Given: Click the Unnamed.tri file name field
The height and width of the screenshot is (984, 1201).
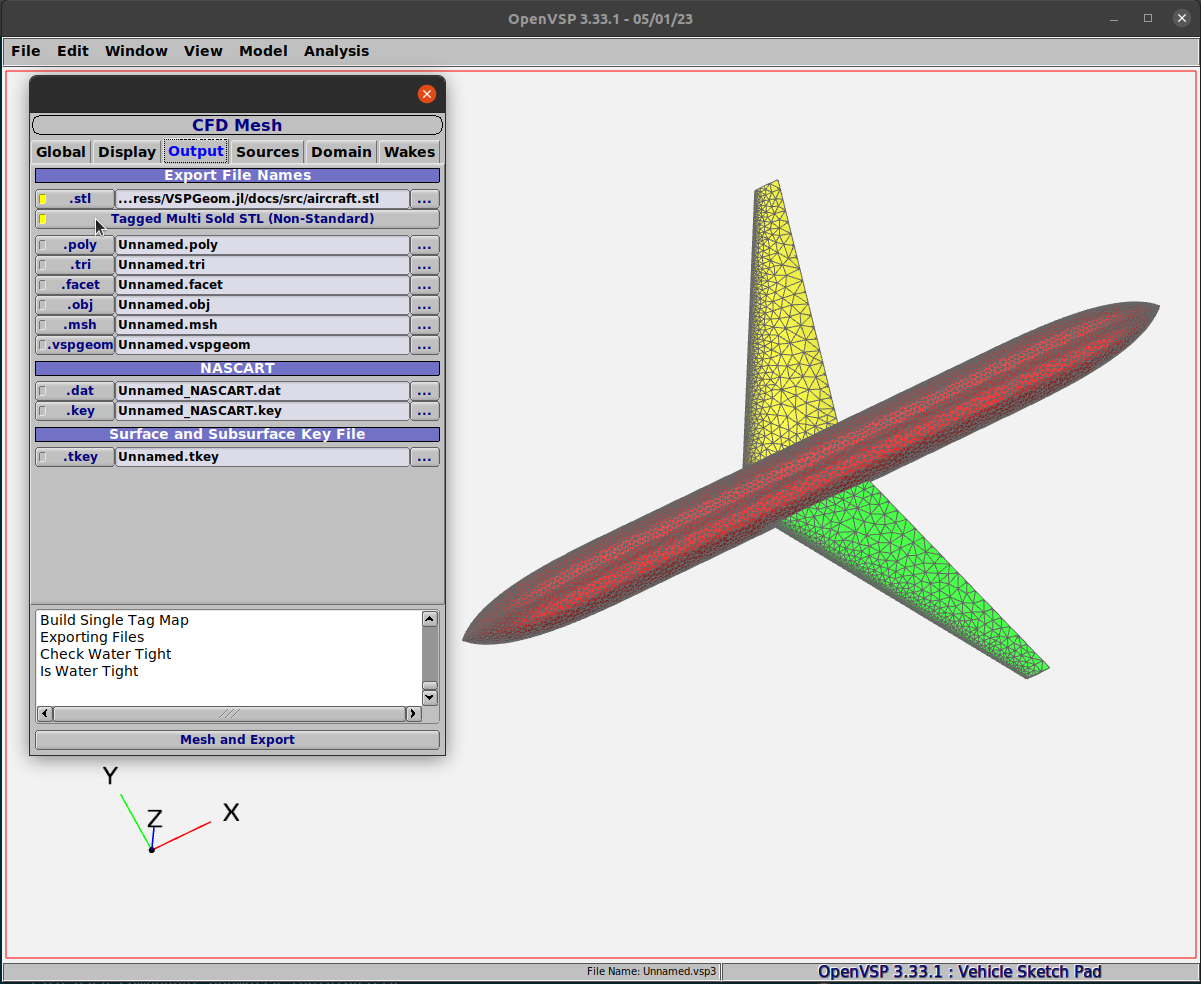Looking at the screenshot, I should tap(262, 265).
